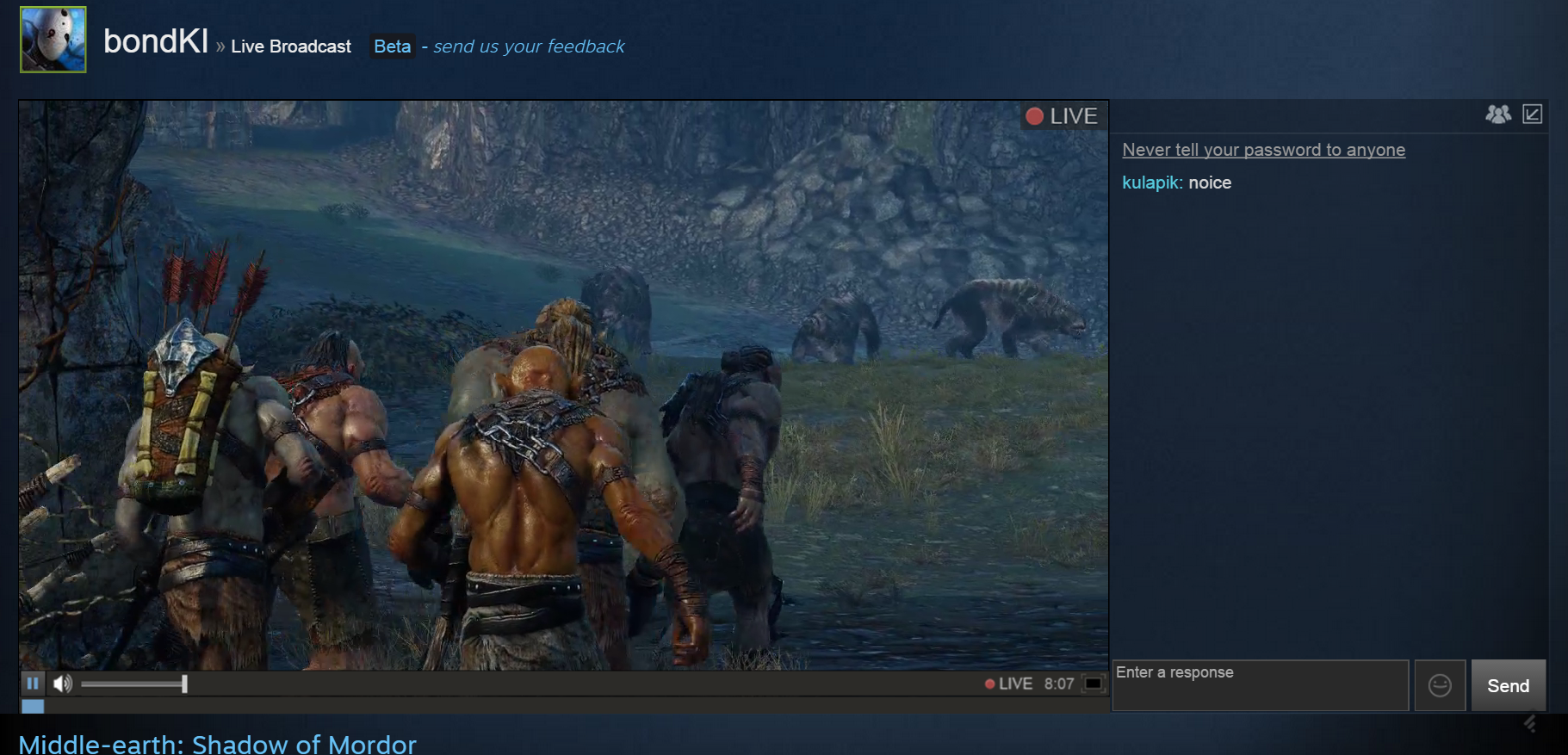Mute the broadcast volume speaker icon
Image resolution: width=1568 pixels, height=755 pixels.
click(x=62, y=684)
